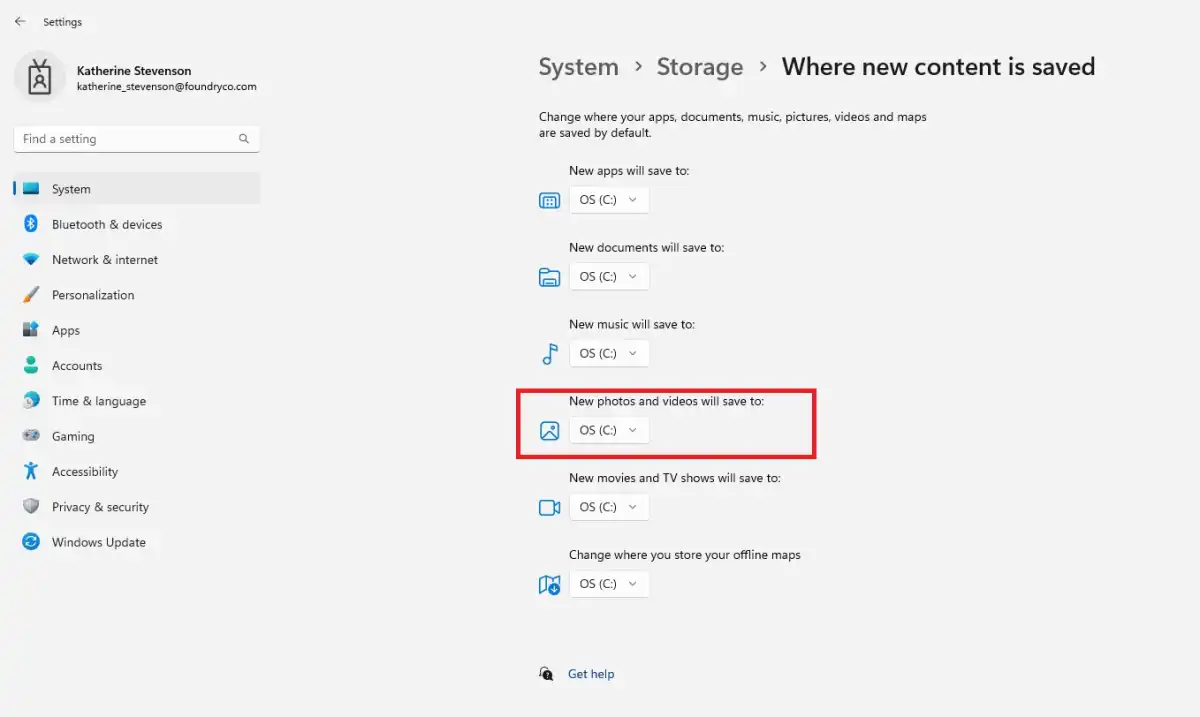Viewport: 1200px width, 717px height.
Task: Open Windows Update section
Action: click(x=137, y=542)
